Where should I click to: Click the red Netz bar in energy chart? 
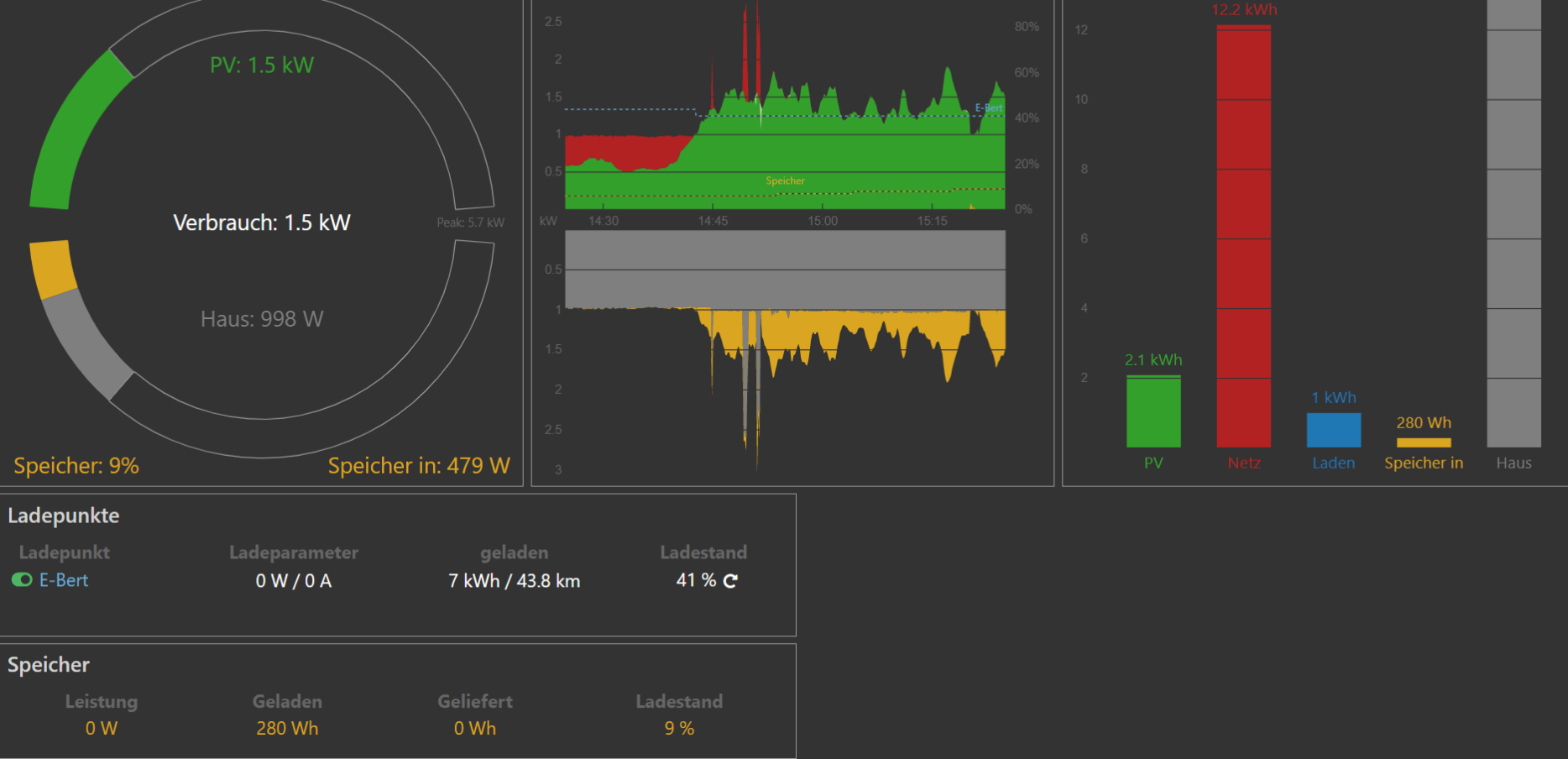[1243, 236]
